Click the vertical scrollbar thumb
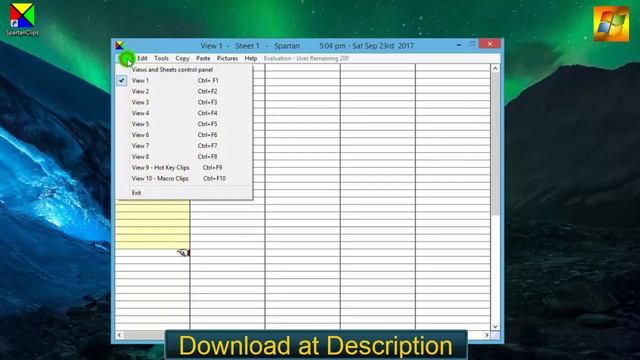The image size is (640, 360). pyautogui.click(x=495, y=144)
